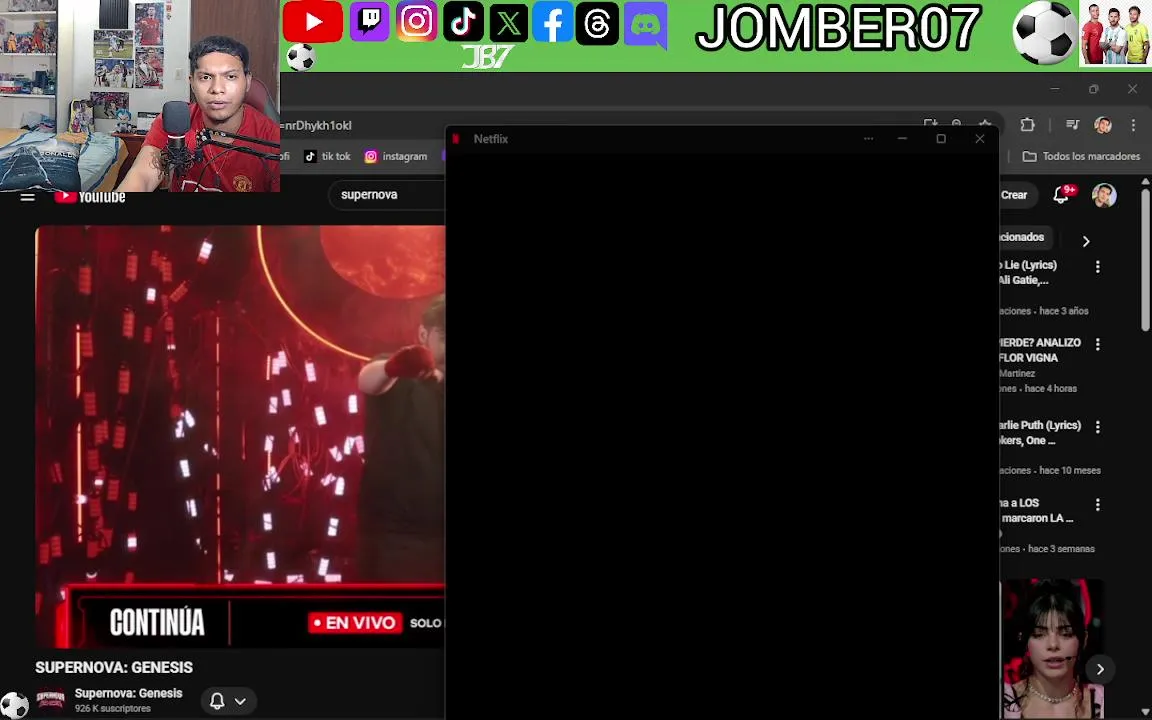
Task: Click the Chrome profile avatar in the toolbar
Action: 1102,125
